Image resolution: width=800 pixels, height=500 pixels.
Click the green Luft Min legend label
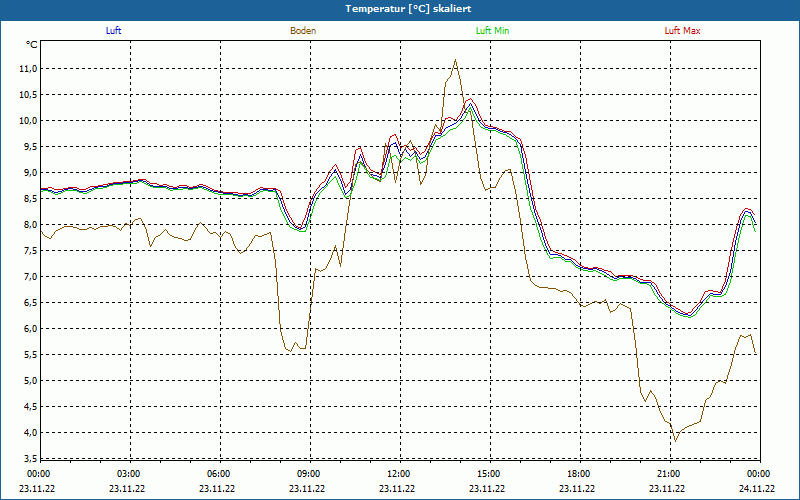(x=492, y=31)
